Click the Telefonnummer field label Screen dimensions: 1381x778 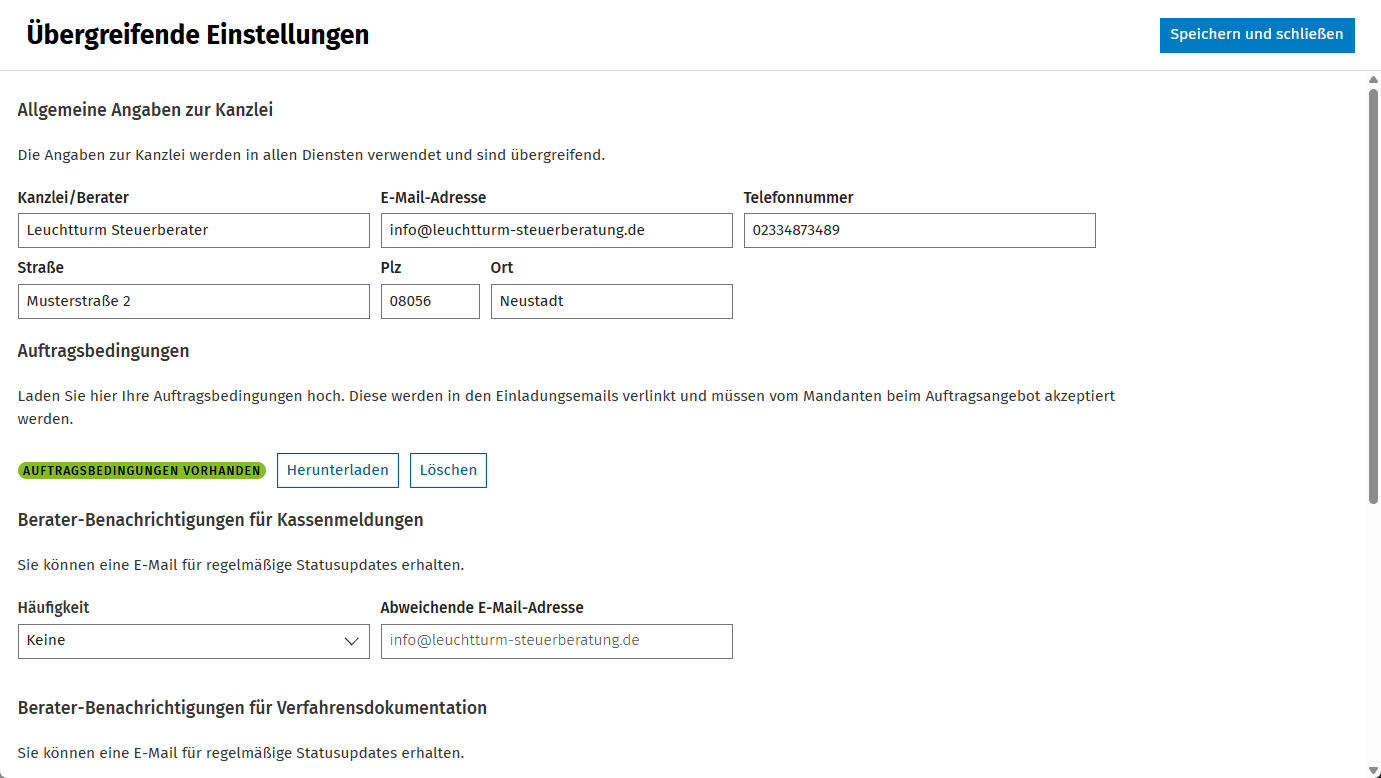[799, 198]
